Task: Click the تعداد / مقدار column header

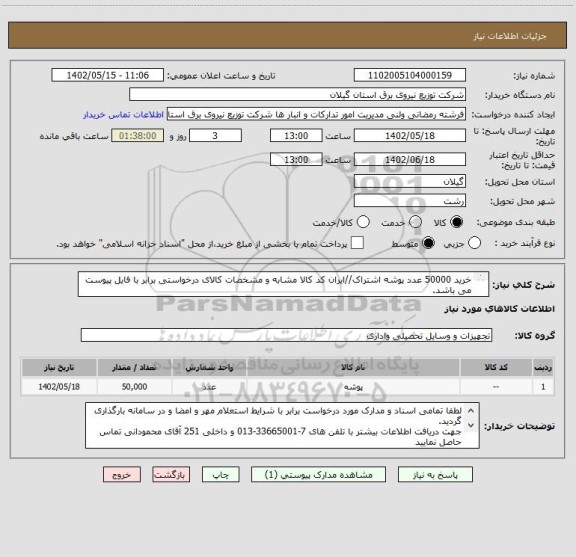Action: tap(134, 367)
